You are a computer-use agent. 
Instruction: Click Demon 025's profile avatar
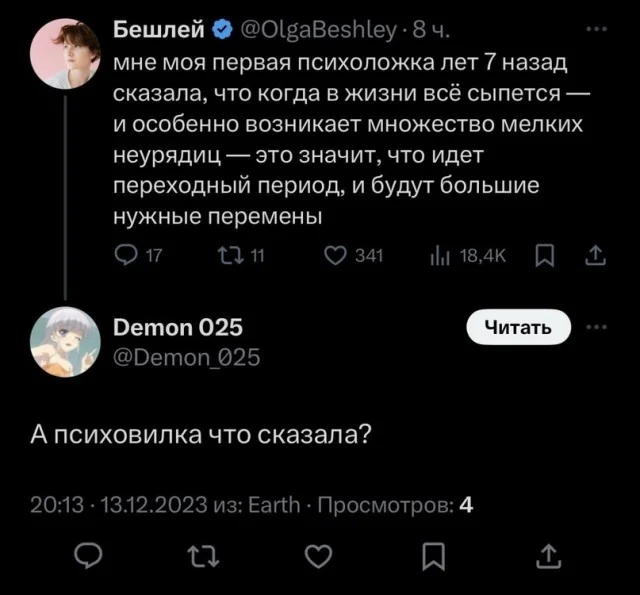tap(66, 340)
